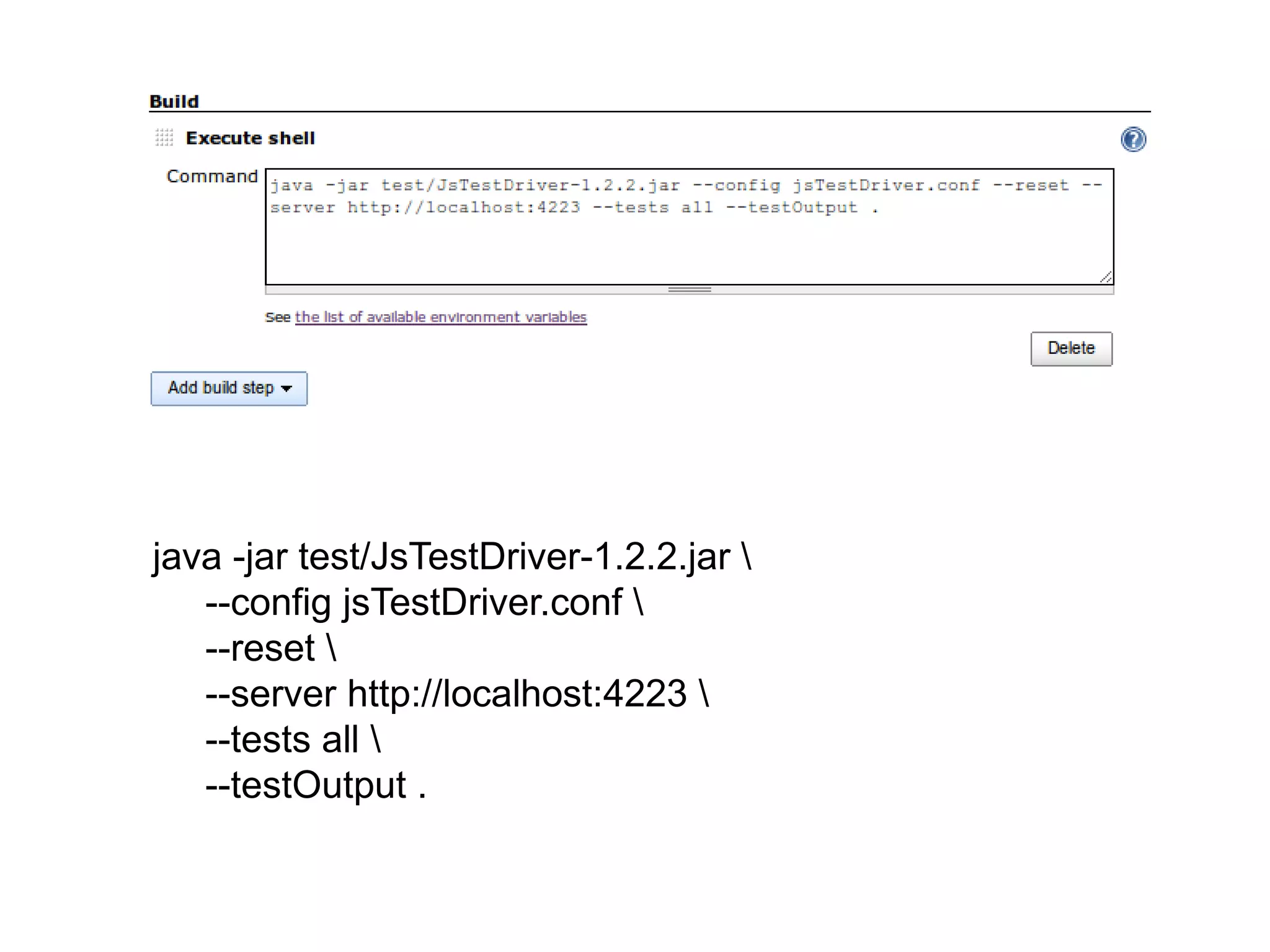Open help for Execute shell step
The height and width of the screenshot is (952, 1270).
tap(1133, 139)
